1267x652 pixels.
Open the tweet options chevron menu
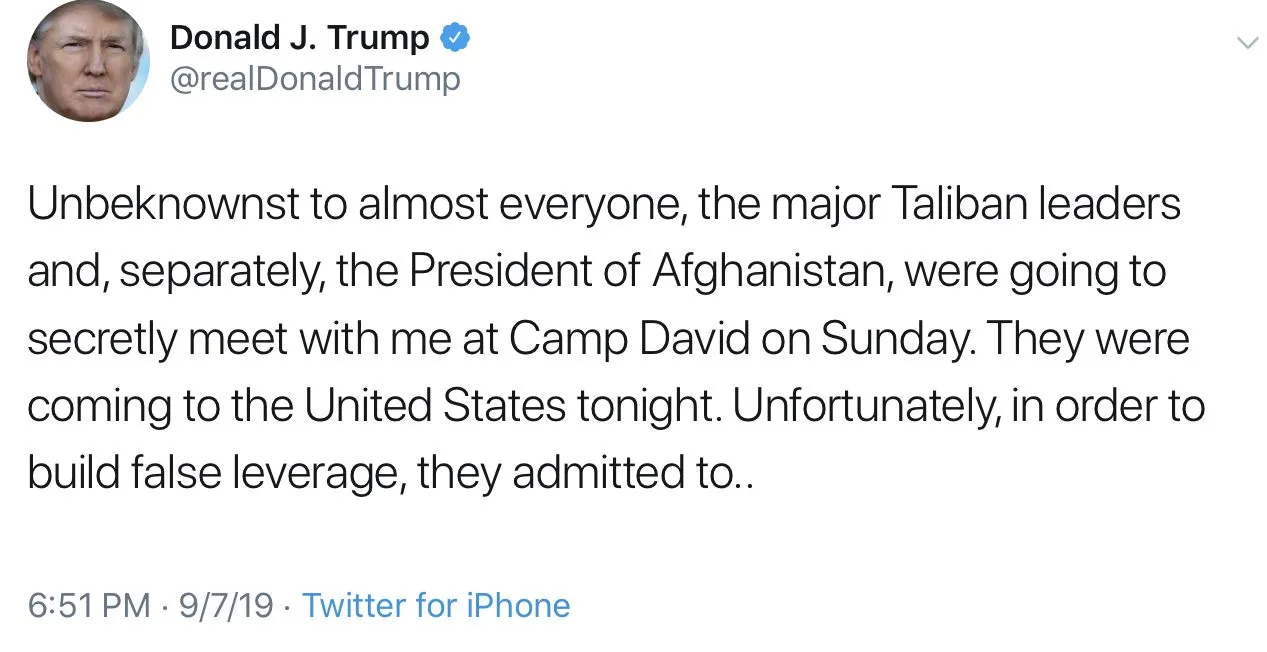click(x=1246, y=42)
